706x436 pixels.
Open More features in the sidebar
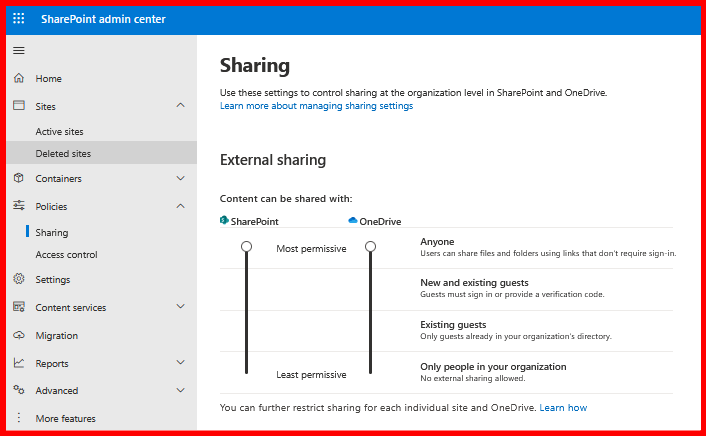[x=65, y=418]
